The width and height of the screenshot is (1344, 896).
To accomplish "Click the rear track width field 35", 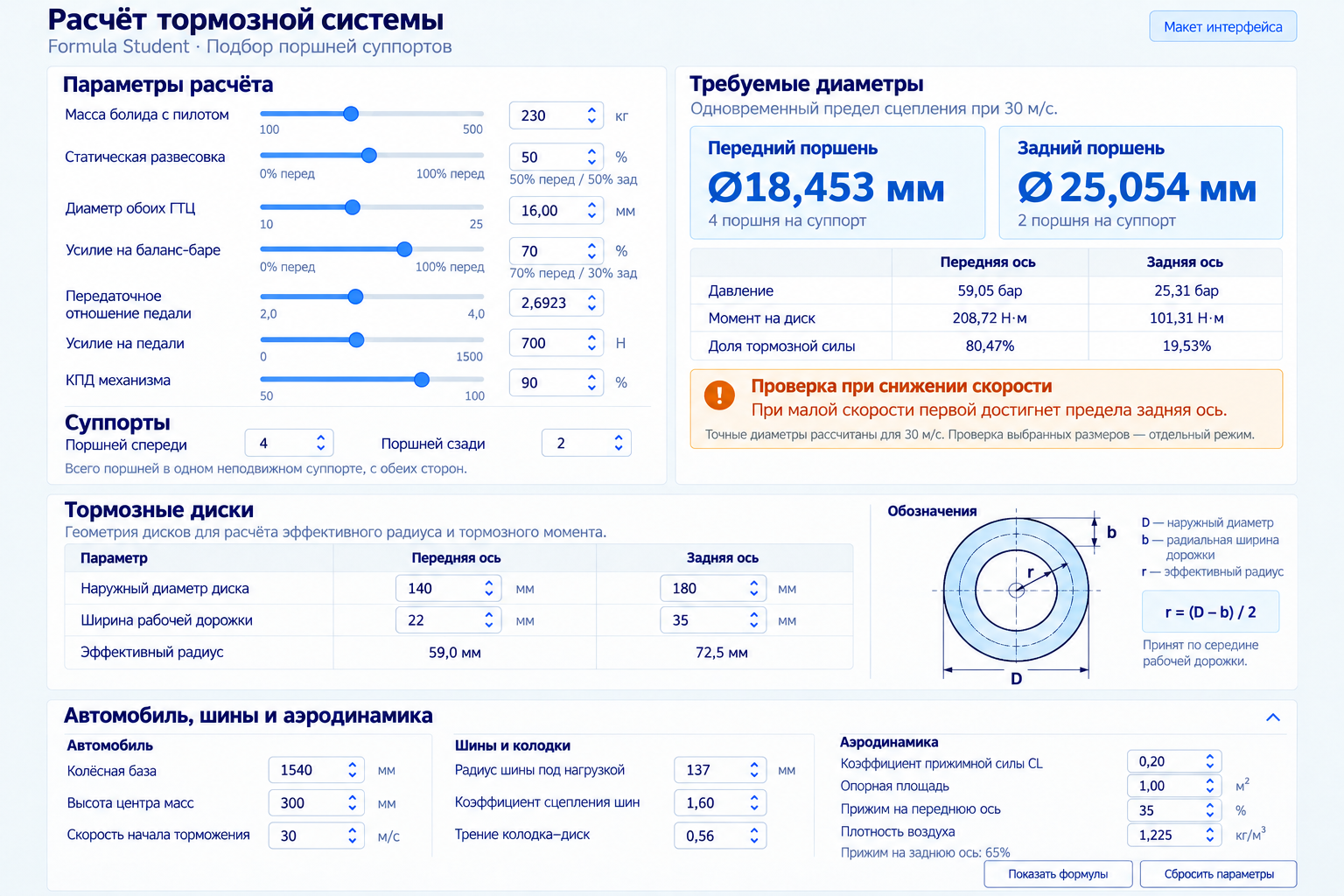I will tap(713, 620).
